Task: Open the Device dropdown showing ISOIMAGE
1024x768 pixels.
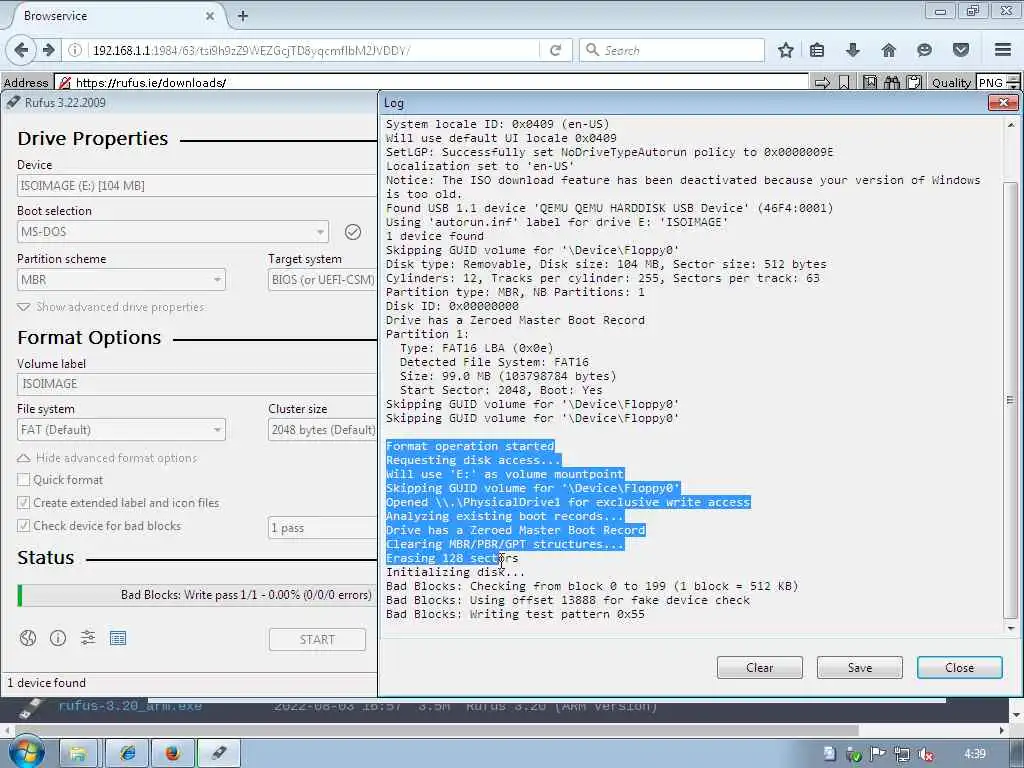Action: click(x=197, y=185)
